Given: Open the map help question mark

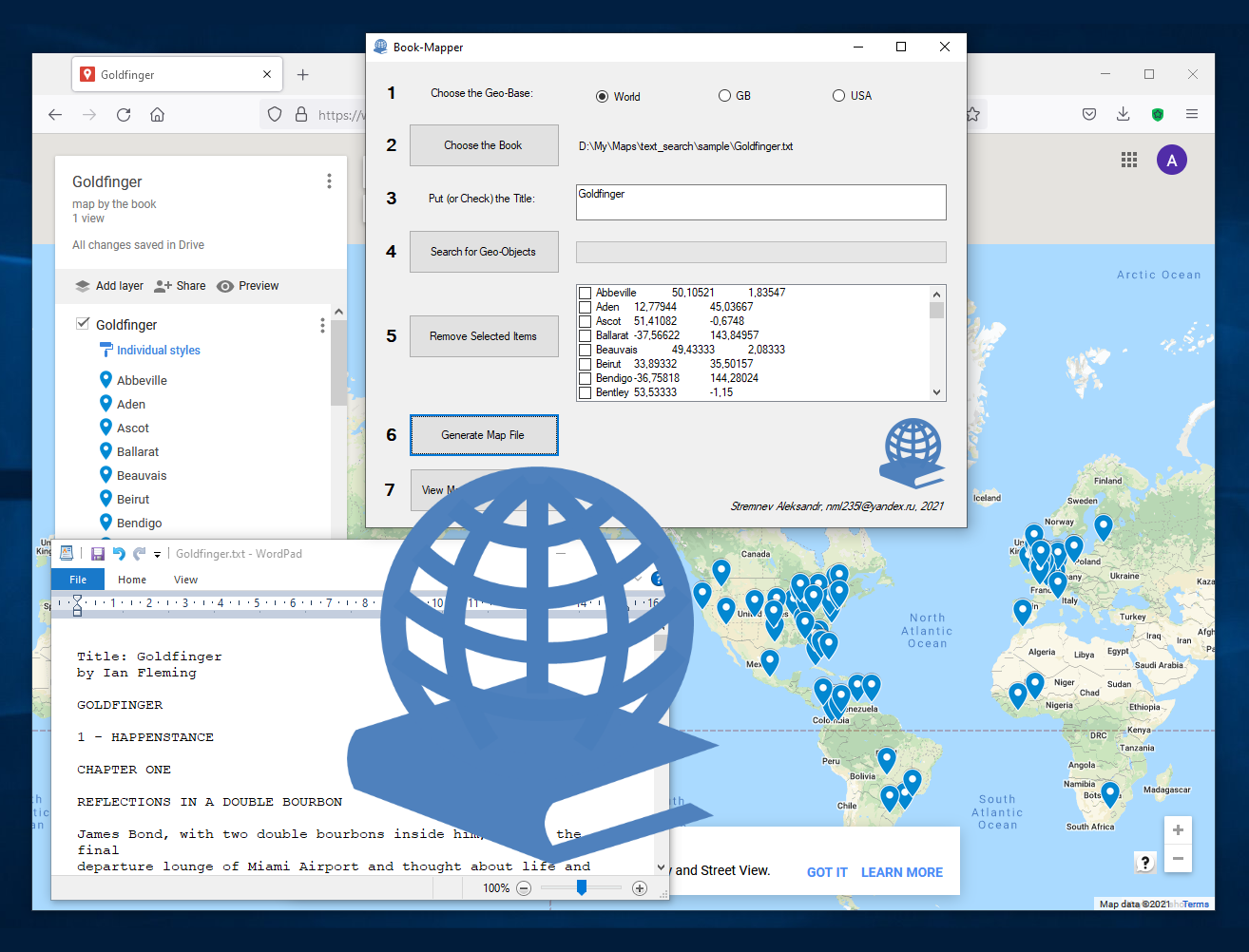Looking at the screenshot, I should [x=1145, y=862].
